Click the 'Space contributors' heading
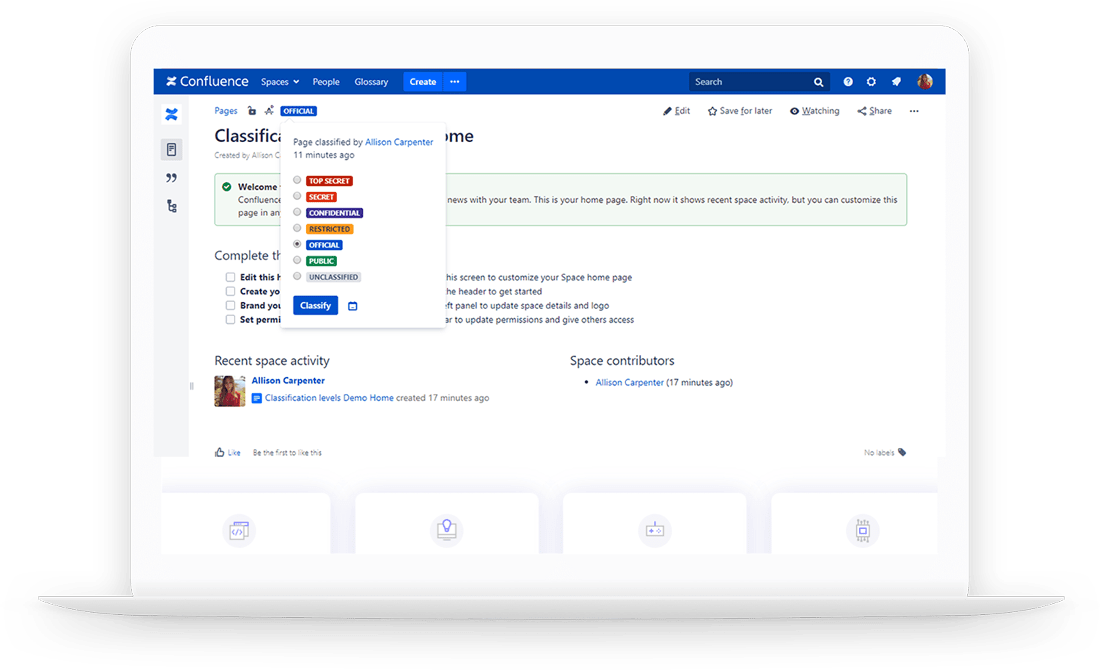 622,361
